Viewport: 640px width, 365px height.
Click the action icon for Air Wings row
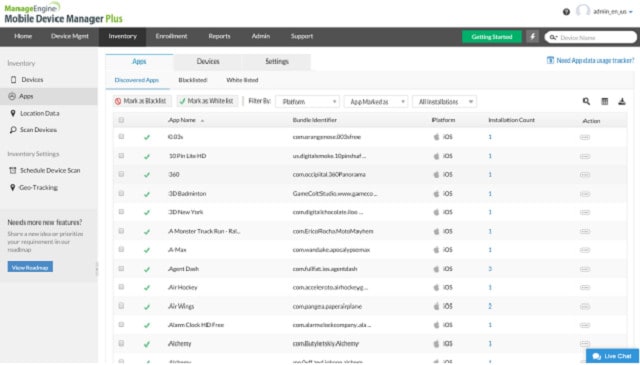585,307
